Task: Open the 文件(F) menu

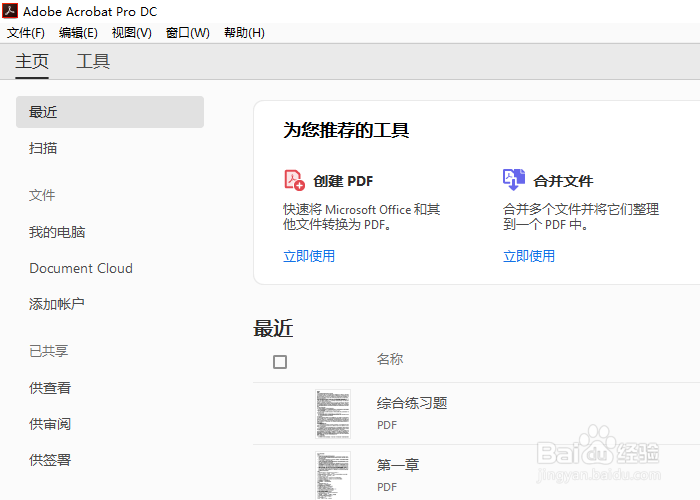Action: pos(26,33)
